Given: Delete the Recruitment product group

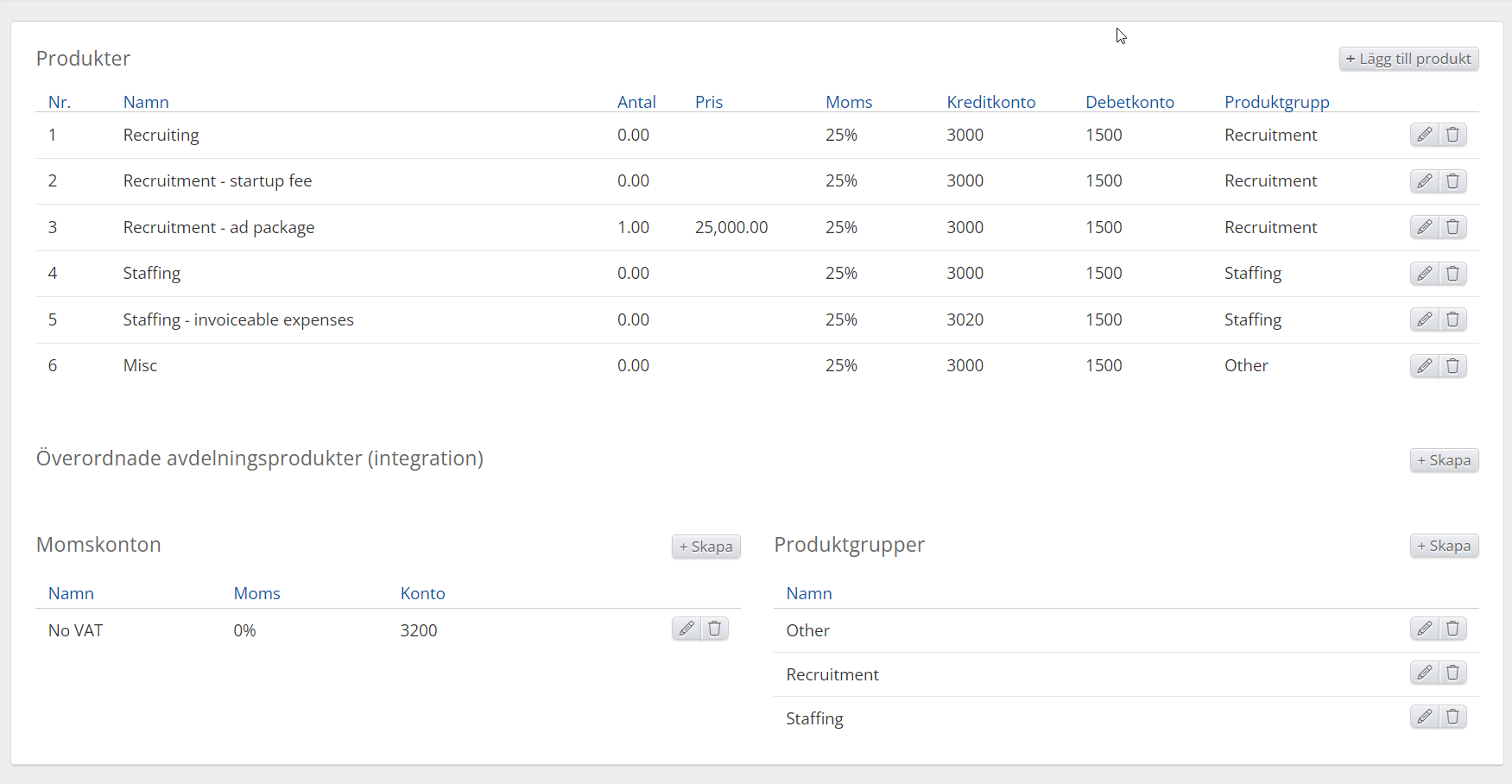Looking at the screenshot, I should tap(1452, 673).
